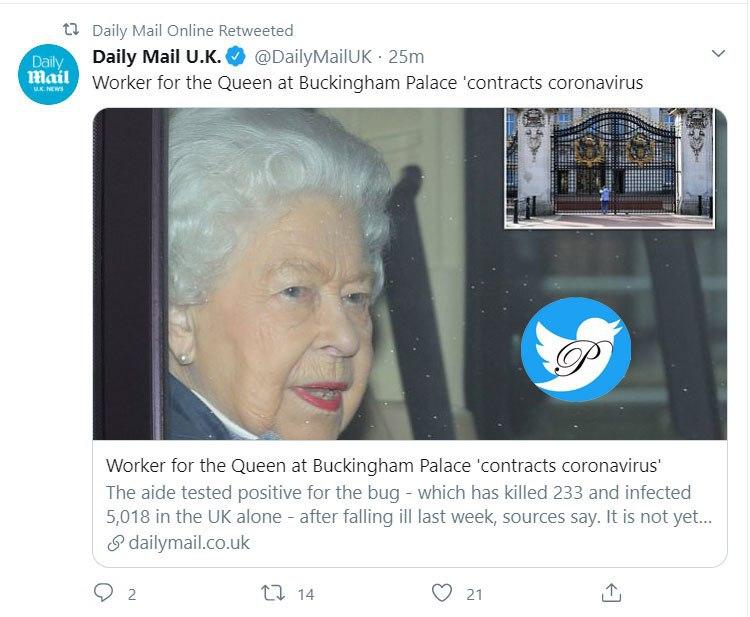The height and width of the screenshot is (617, 750).
Task: Like the tweet with the heart icon
Action: click(442, 593)
